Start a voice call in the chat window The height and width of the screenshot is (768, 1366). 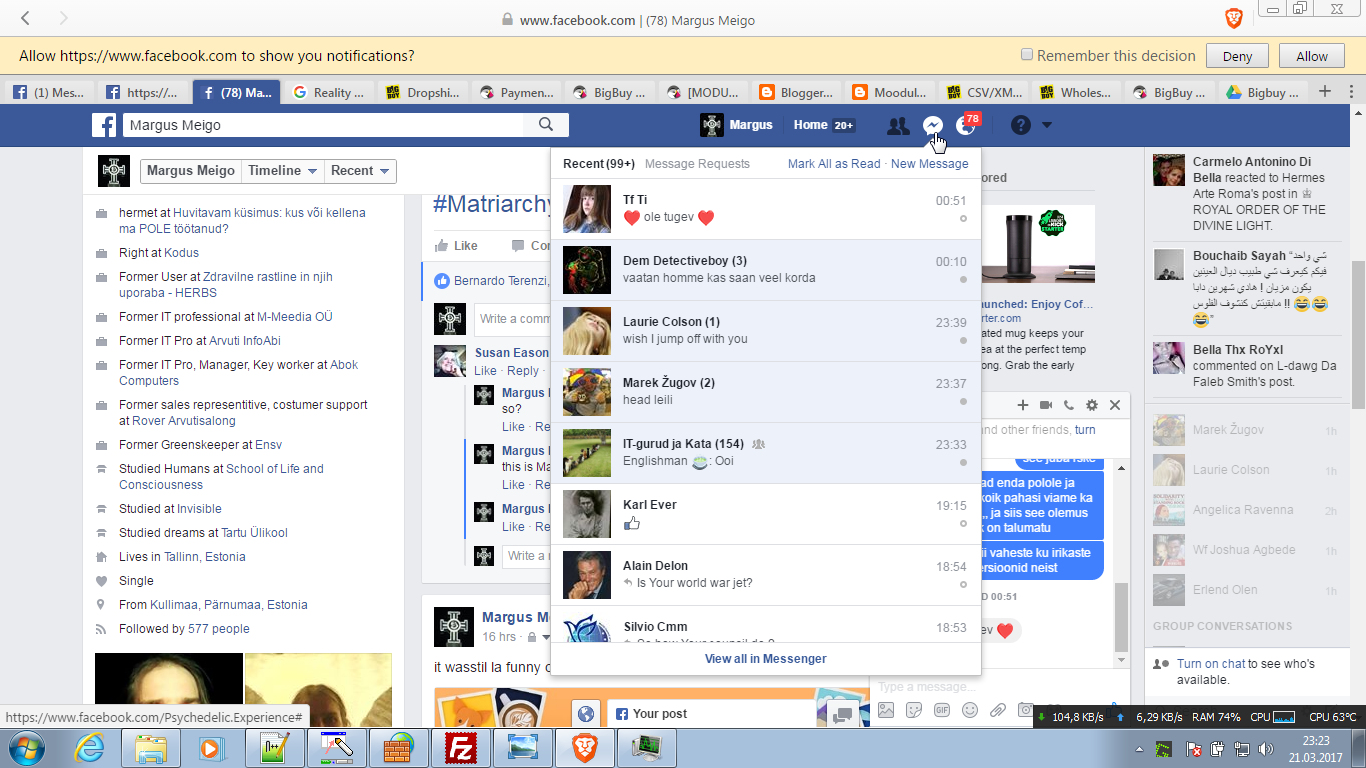1069,405
